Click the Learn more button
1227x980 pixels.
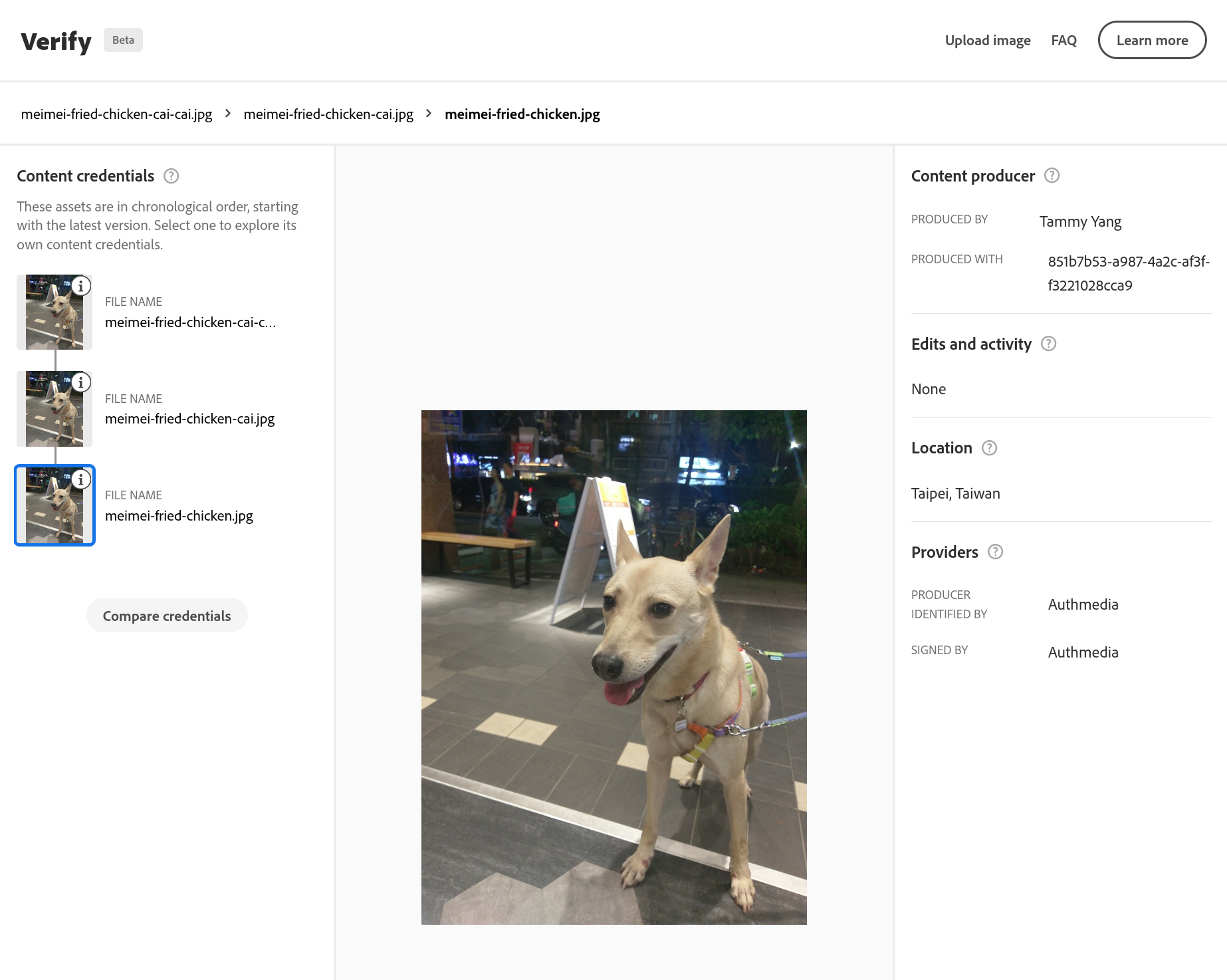[1151, 41]
